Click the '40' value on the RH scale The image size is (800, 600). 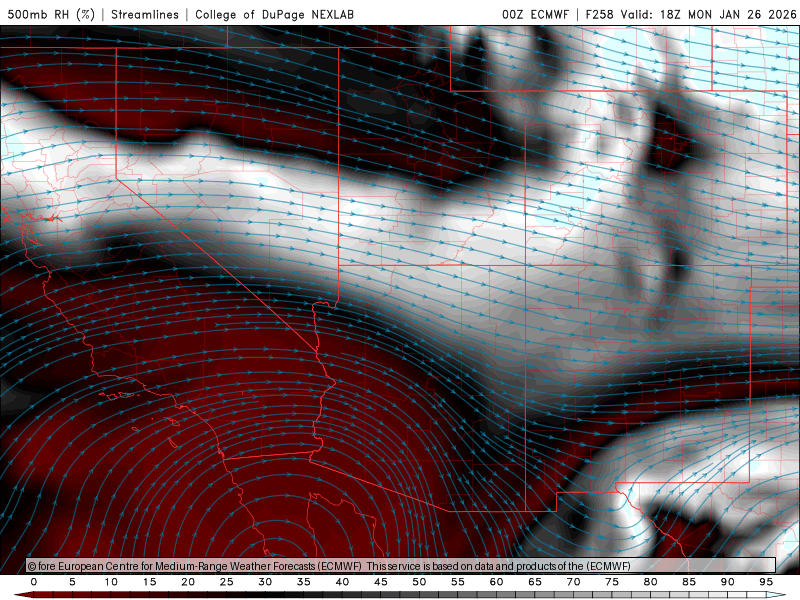tap(342, 582)
